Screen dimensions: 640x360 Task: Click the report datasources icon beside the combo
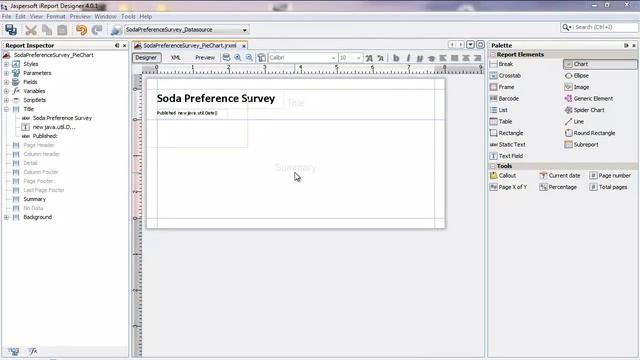coord(116,30)
